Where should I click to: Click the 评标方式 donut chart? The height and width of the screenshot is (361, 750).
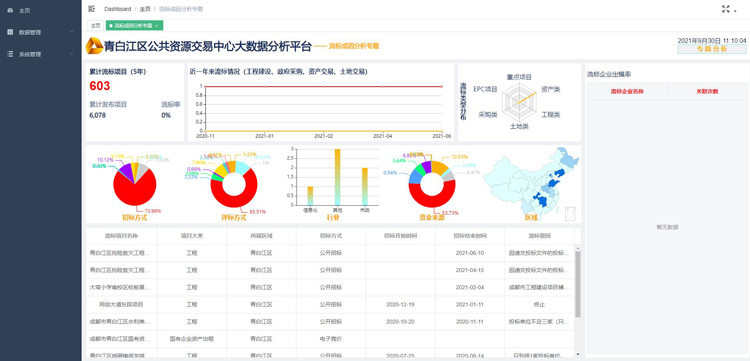[x=234, y=185]
